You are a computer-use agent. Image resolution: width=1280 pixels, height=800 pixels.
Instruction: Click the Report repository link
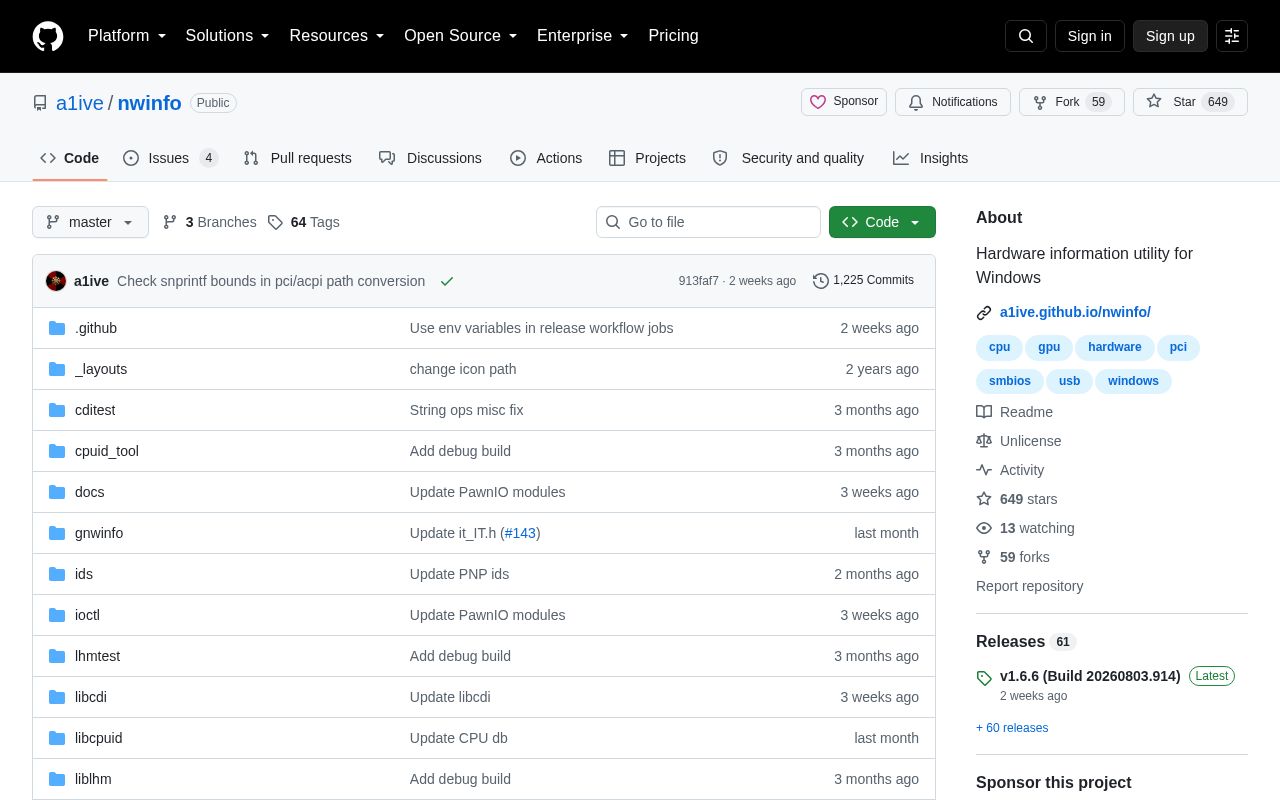tap(1030, 586)
